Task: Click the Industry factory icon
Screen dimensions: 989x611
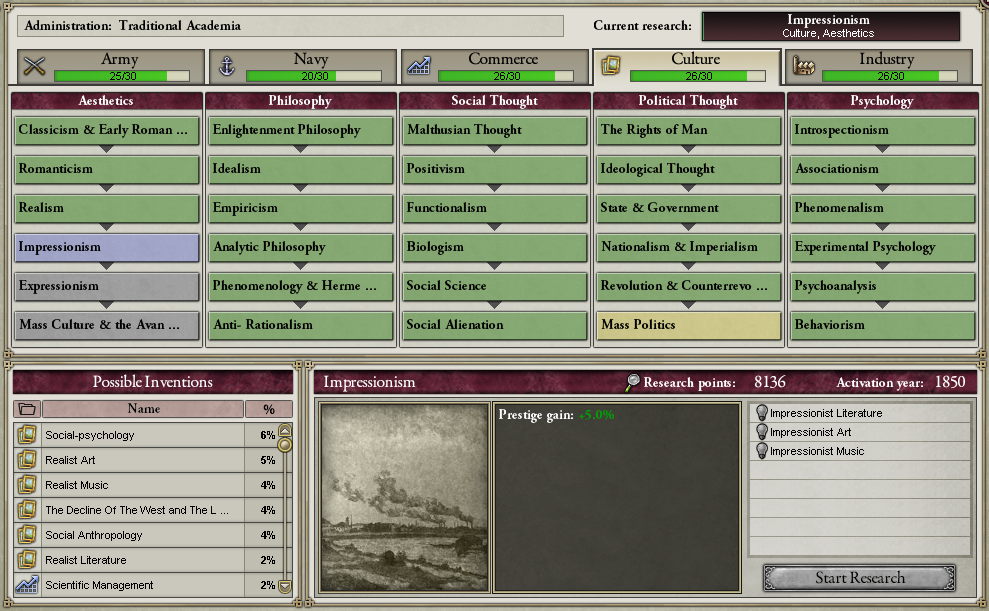Action: tap(804, 66)
